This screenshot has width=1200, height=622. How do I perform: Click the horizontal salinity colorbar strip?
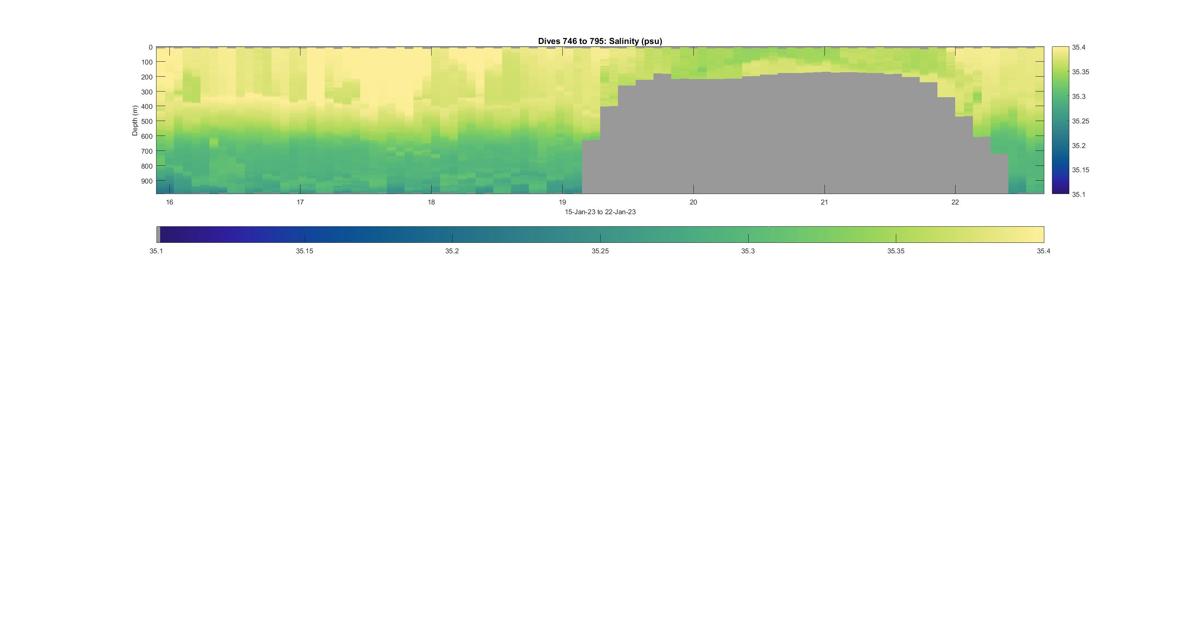tap(600, 234)
